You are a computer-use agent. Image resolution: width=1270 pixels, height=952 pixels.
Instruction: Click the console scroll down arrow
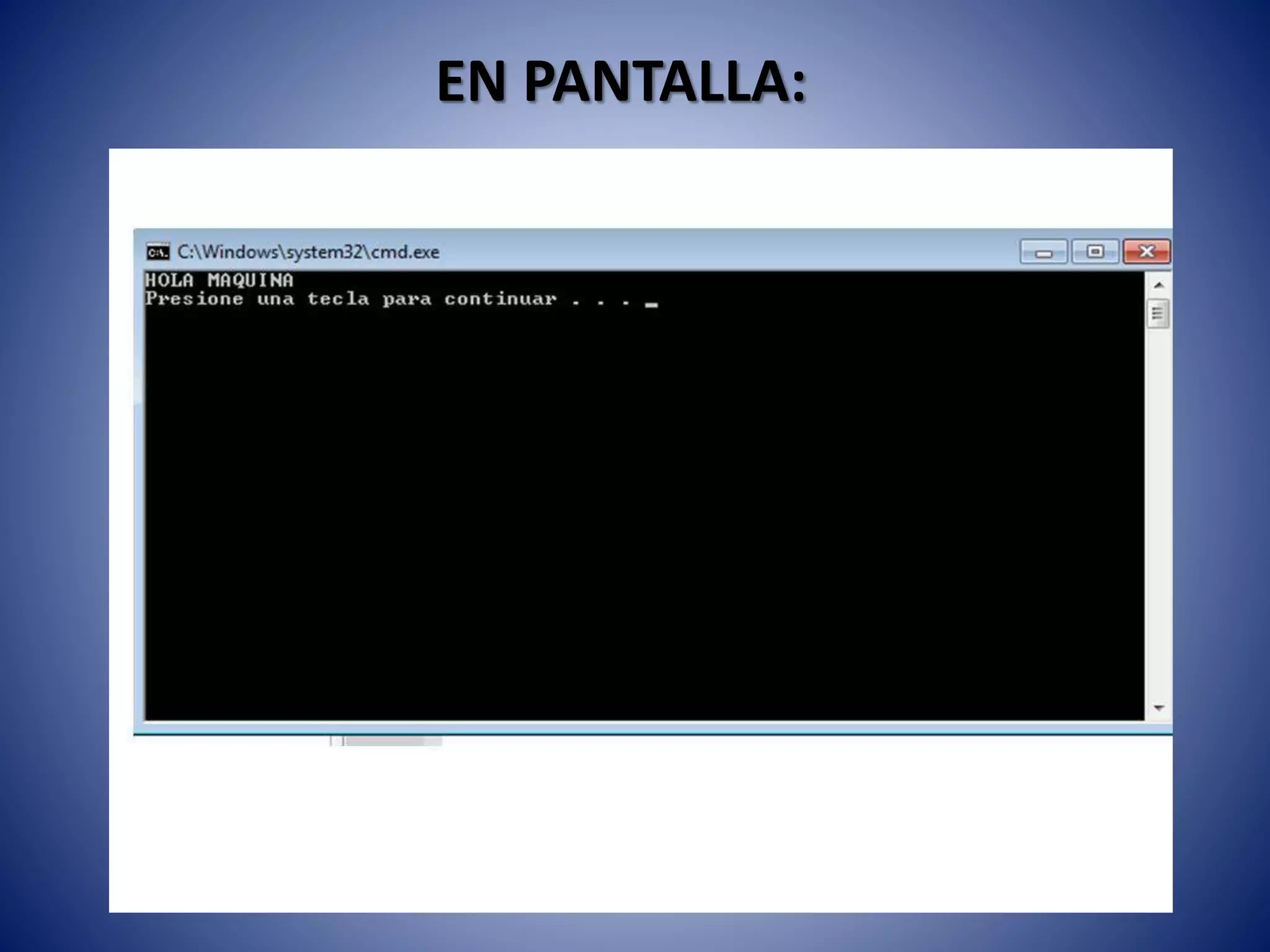[1158, 708]
